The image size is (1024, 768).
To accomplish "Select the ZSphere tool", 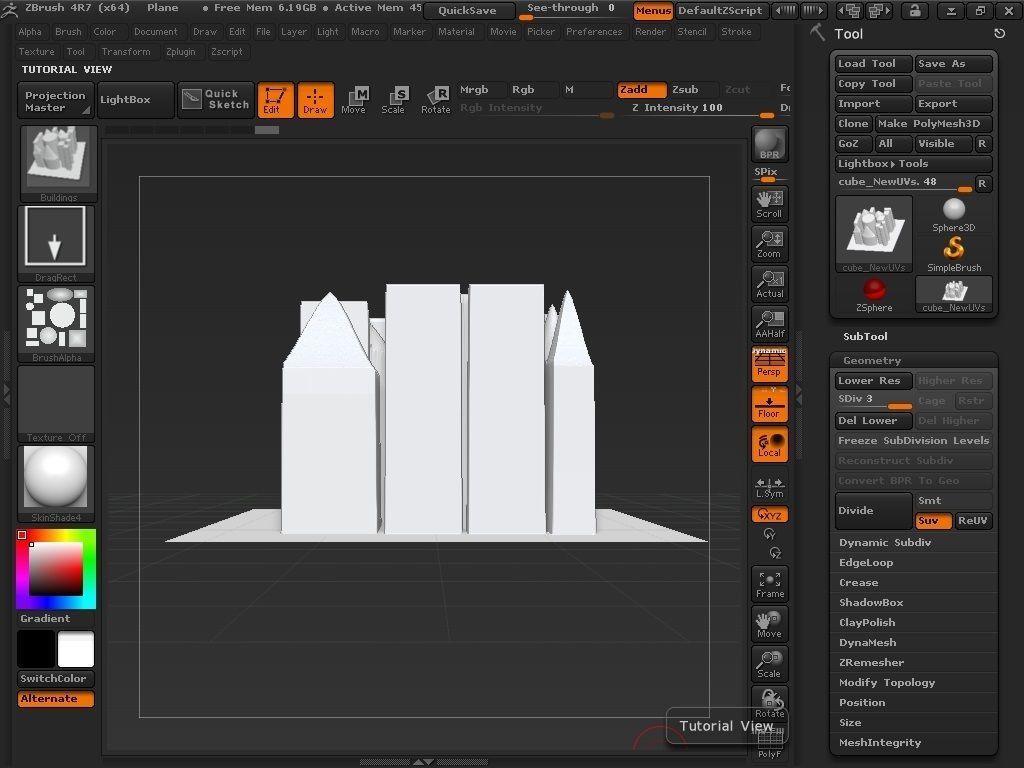I will pyautogui.click(x=874, y=295).
